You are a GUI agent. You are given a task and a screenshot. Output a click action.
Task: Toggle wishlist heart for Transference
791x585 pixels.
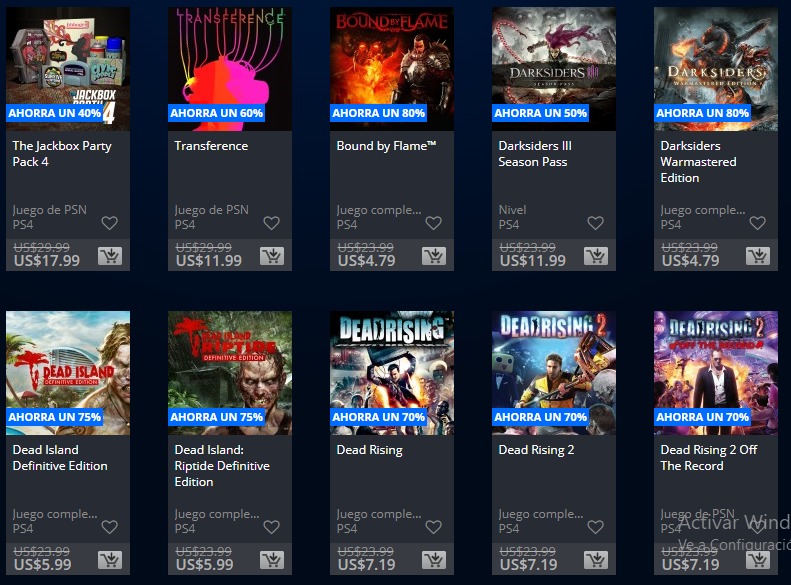click(271, 223)
